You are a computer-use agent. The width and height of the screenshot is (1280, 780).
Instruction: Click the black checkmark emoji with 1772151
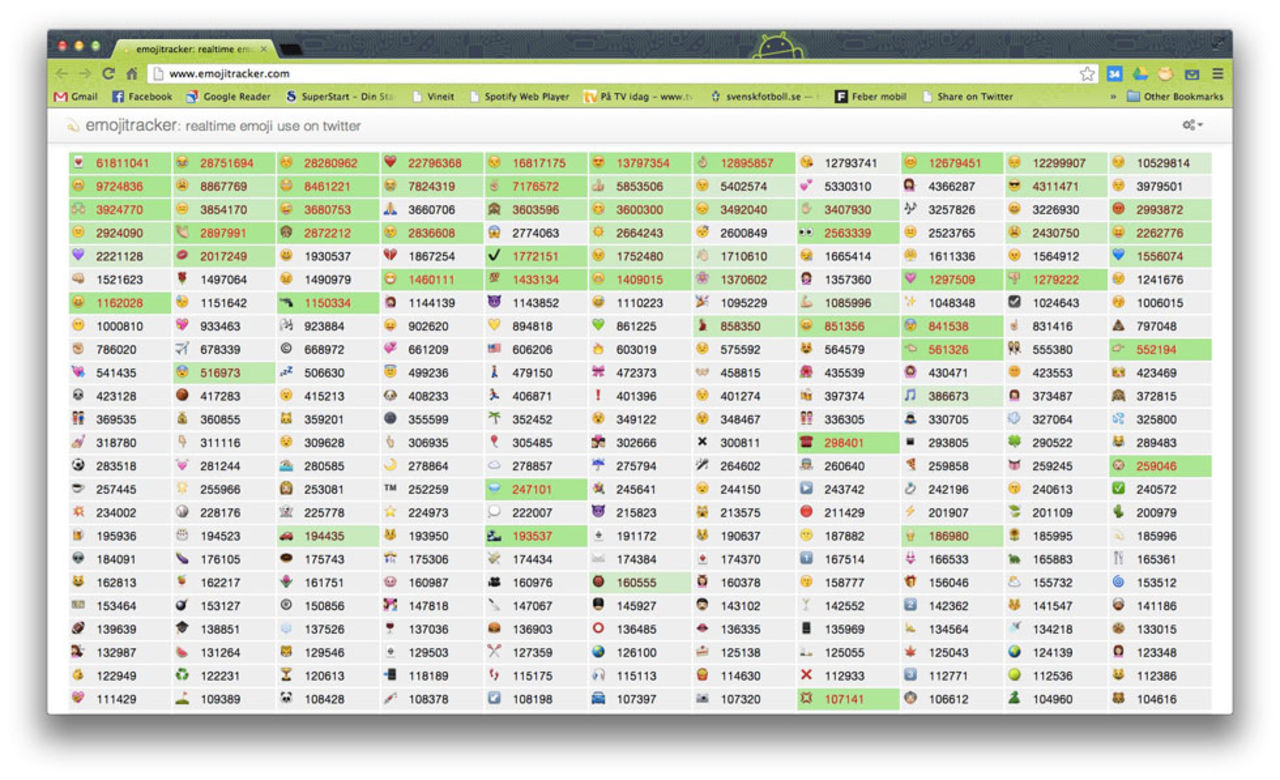pos(494,256)
